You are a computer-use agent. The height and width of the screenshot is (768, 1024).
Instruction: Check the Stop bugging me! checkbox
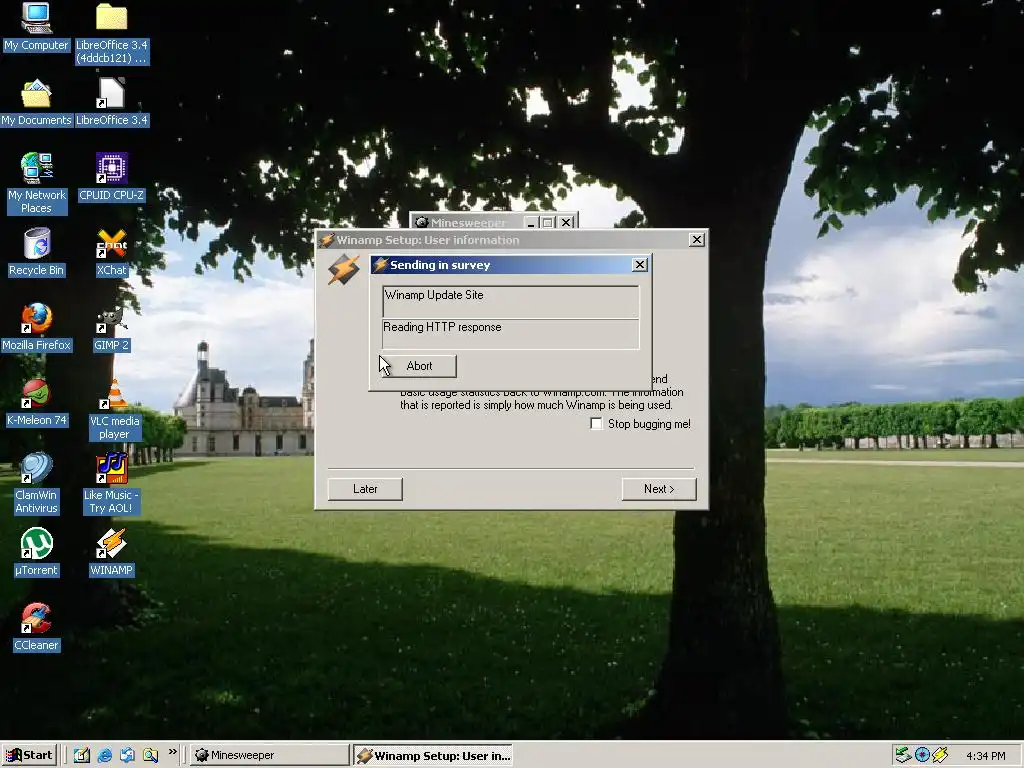(596, 424)
